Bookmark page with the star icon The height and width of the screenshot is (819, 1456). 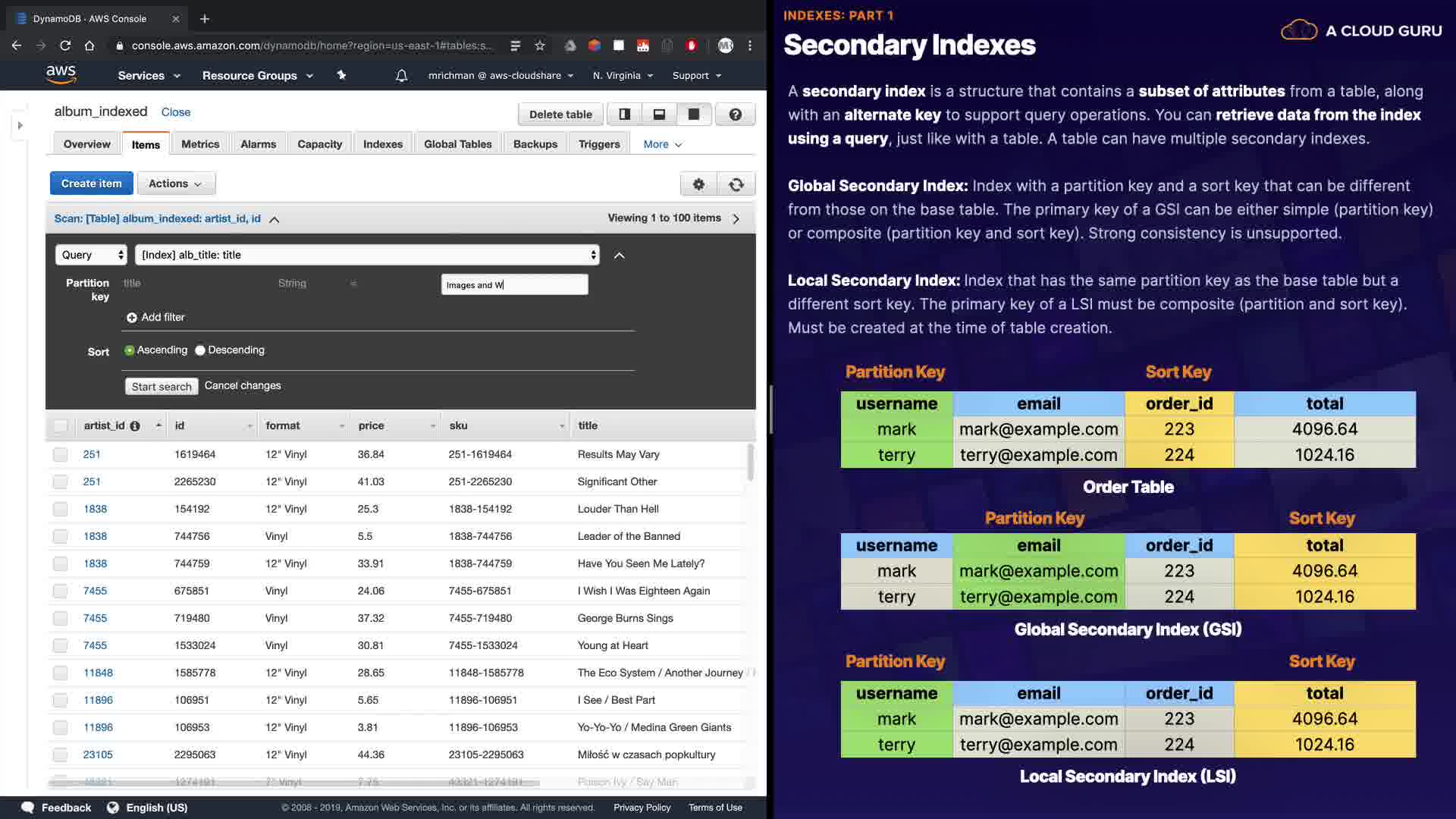pyautogui.click(x=540, y=45)
